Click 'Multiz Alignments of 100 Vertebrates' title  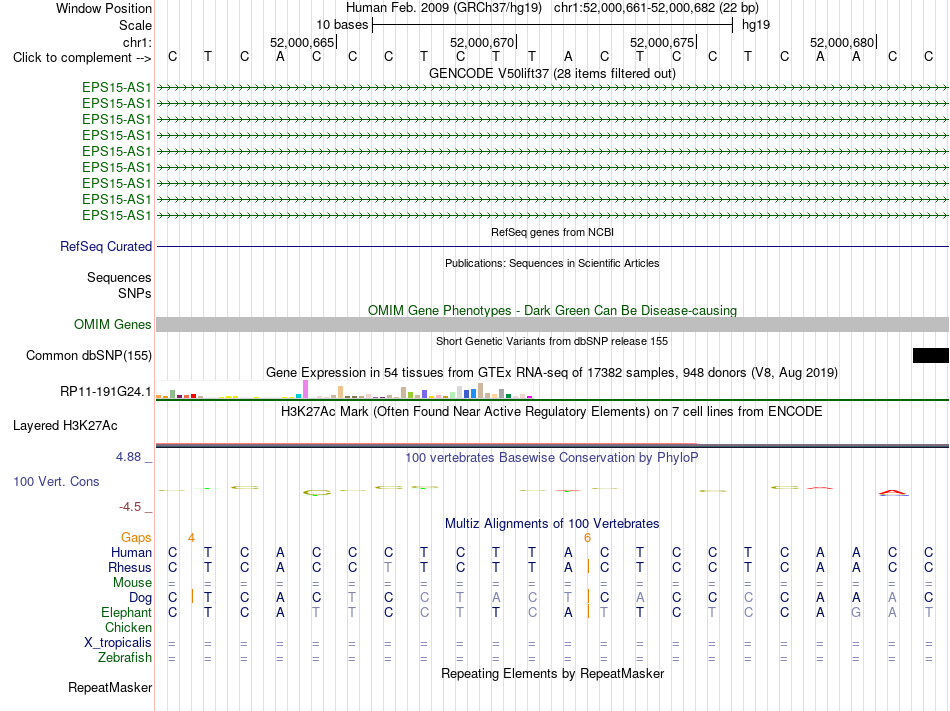(552, 523)
